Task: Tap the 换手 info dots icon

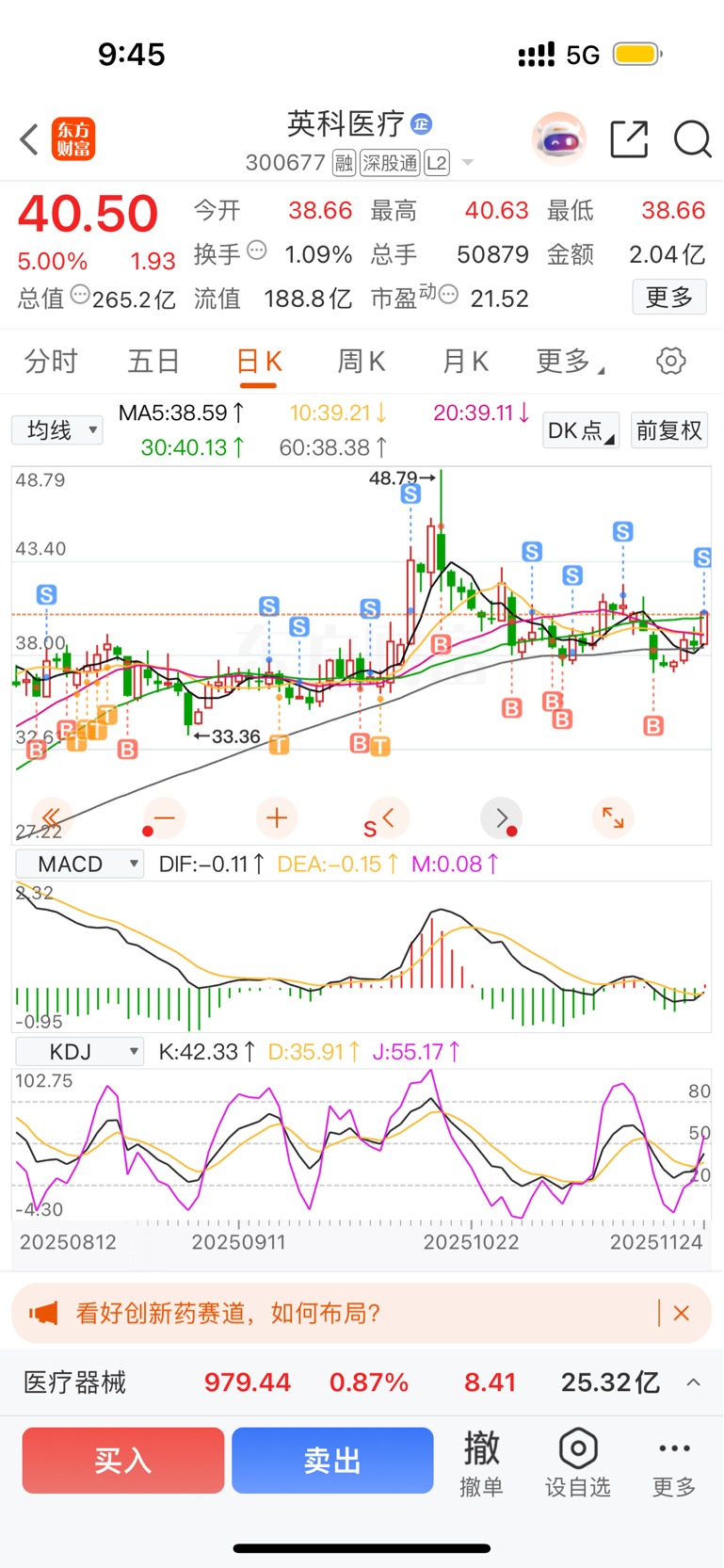Action: [x=257, y=251]
